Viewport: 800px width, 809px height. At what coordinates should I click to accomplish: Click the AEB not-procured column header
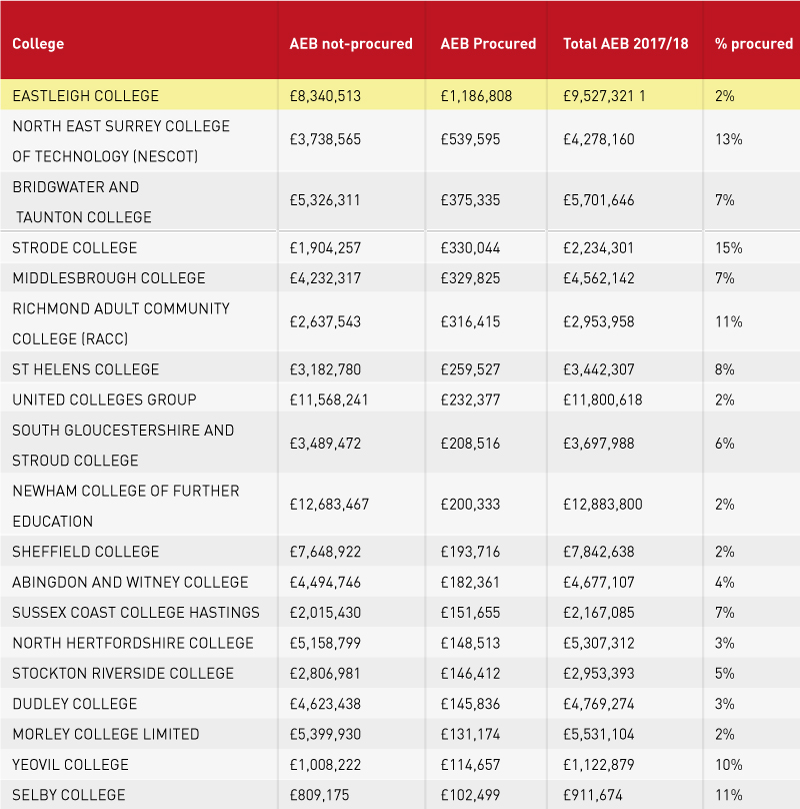[351, 44]
